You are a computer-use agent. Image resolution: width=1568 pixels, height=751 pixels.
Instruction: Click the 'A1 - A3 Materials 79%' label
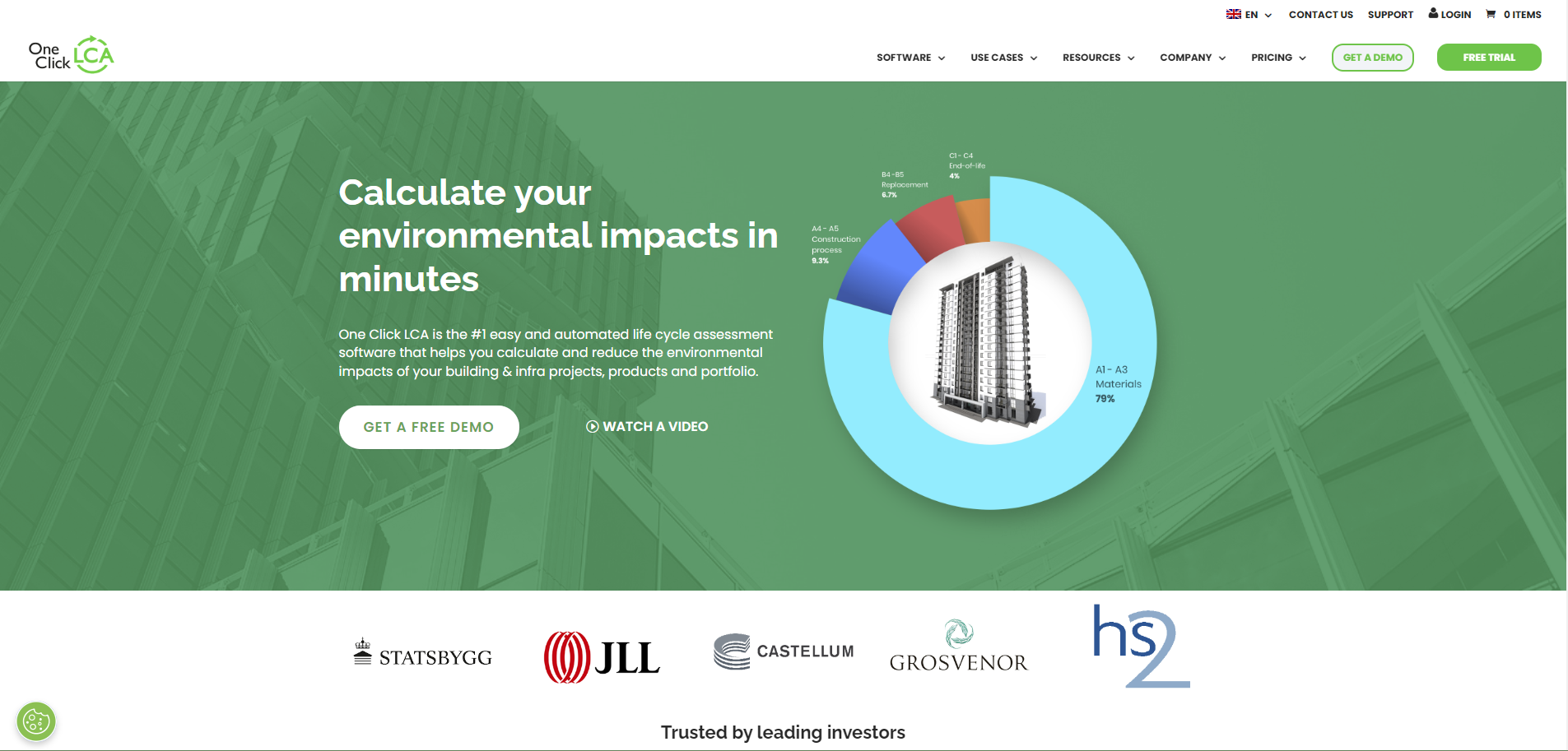click(x=1118, y=384)
